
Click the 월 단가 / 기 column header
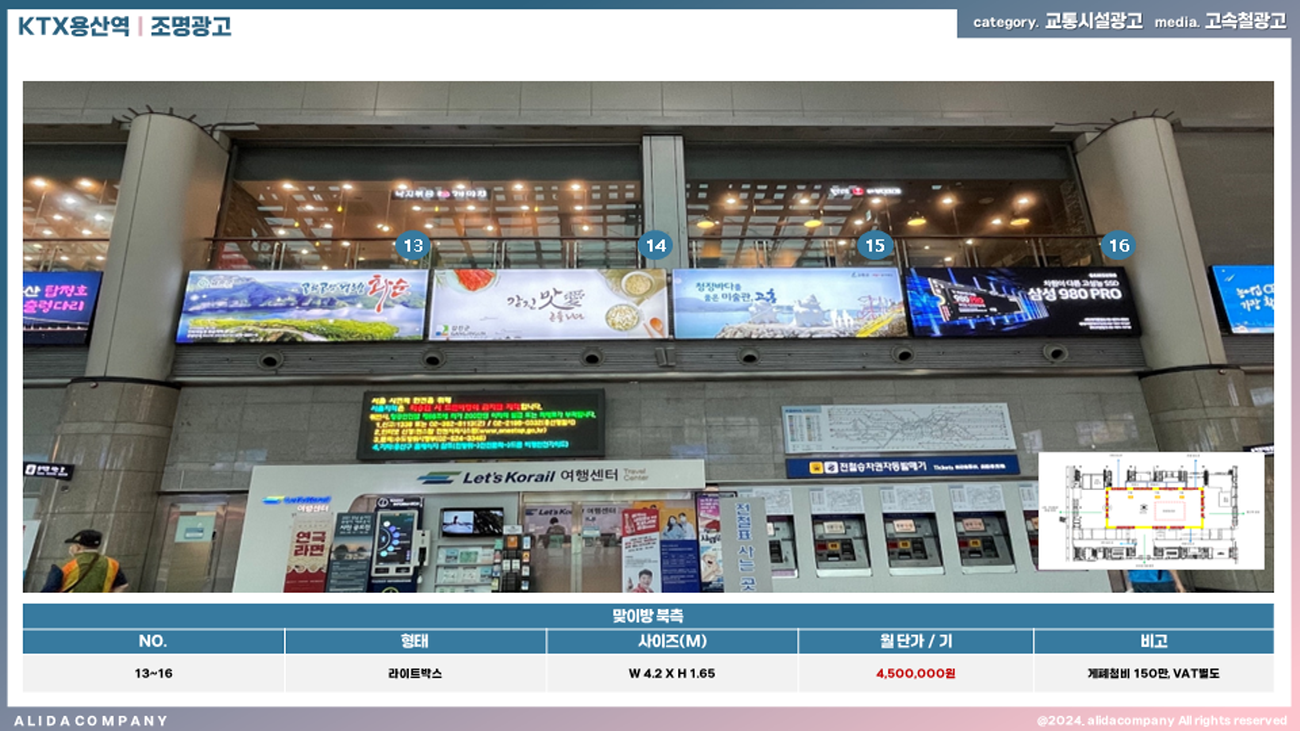pos(915,641)
